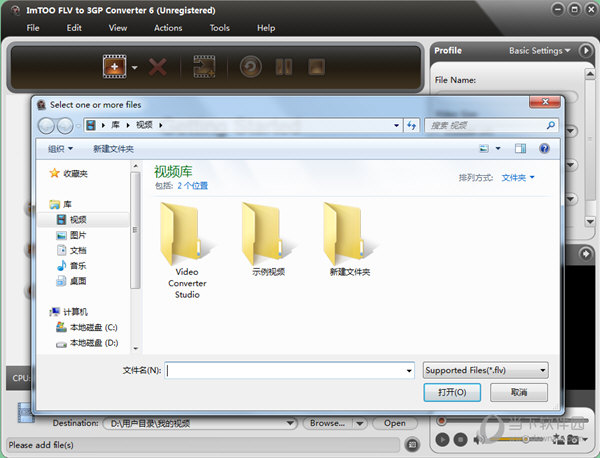Open the File menu
The image size is (600, 458).
(33, 28)
